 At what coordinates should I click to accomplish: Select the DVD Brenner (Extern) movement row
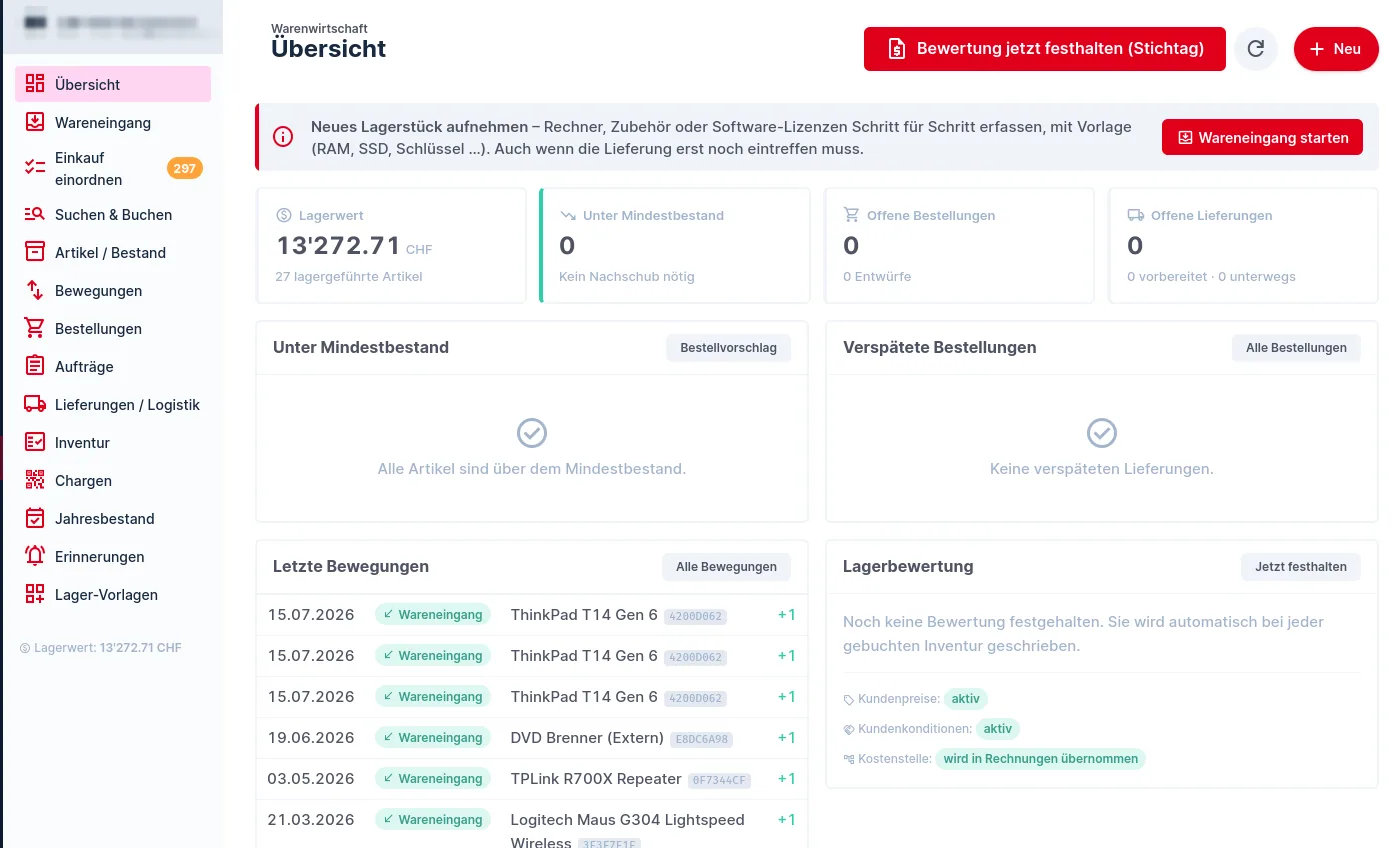click(x=532, y=738)
